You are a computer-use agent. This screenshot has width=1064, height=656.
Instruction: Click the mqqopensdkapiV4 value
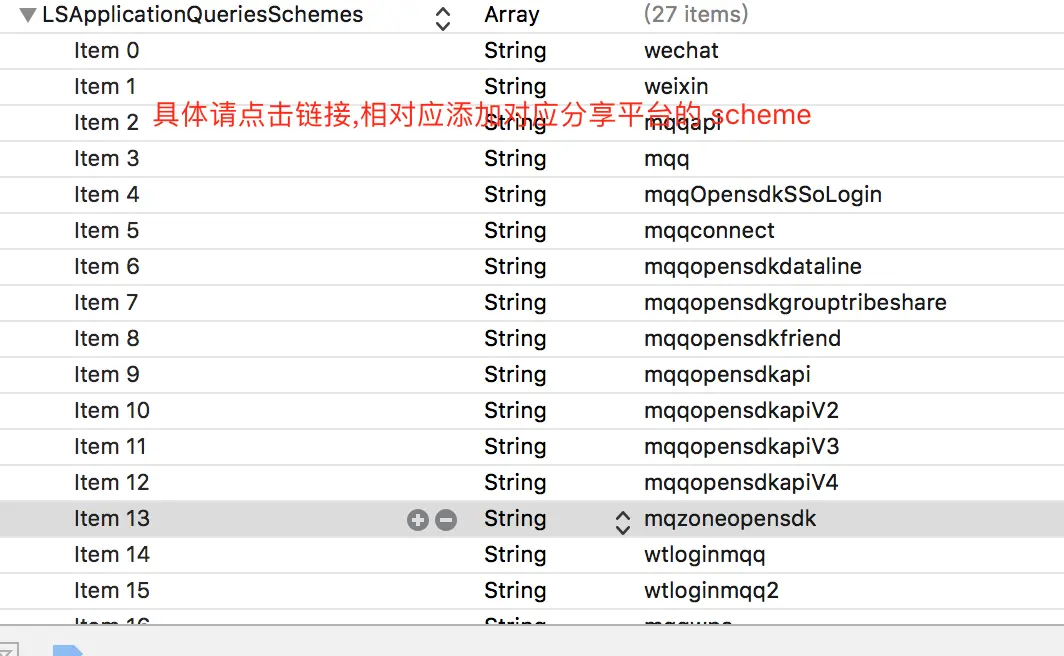pyautogui.click(x=741, y=482)
